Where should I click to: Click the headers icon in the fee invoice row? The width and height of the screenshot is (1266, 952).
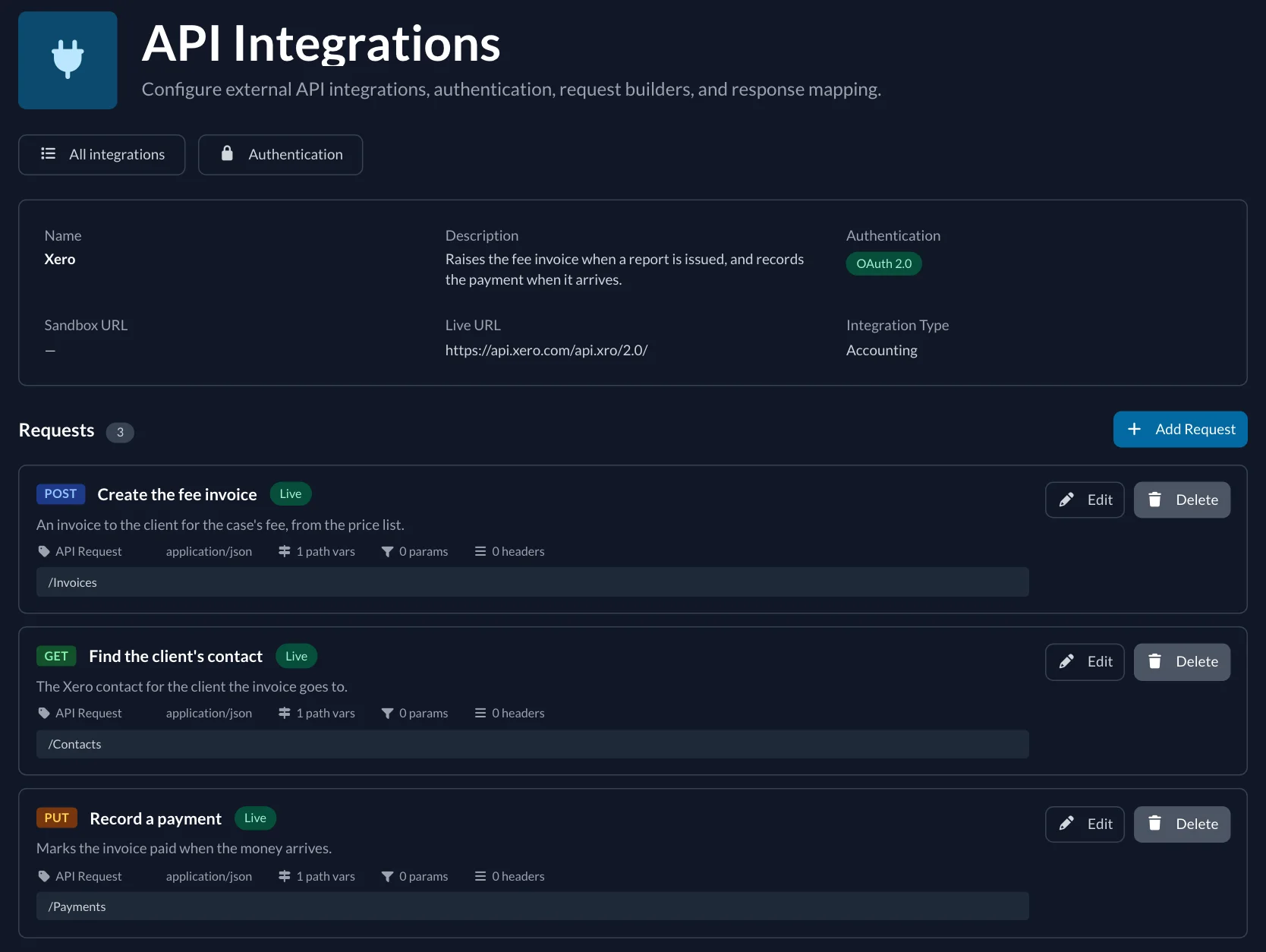pyautogui.click(x=480, y=552)
